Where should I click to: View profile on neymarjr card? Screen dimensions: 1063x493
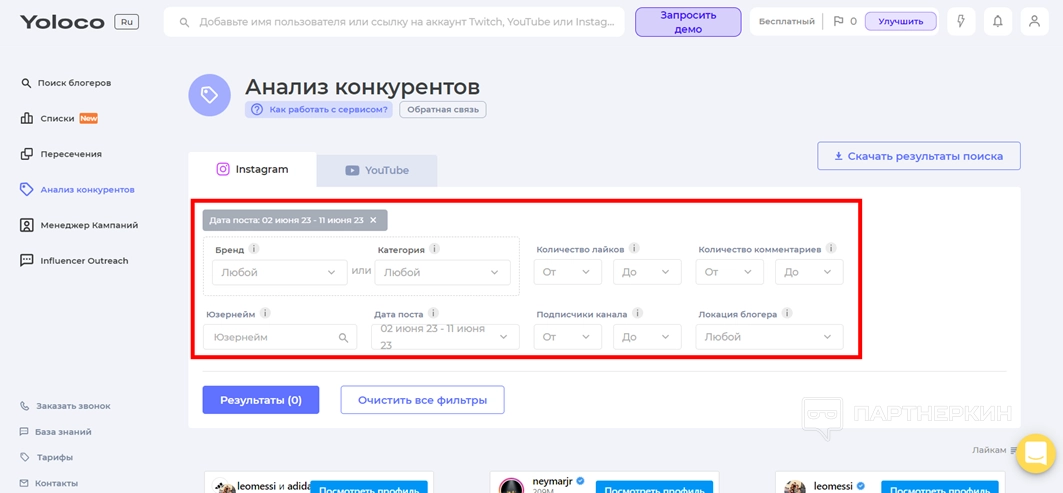654,487
